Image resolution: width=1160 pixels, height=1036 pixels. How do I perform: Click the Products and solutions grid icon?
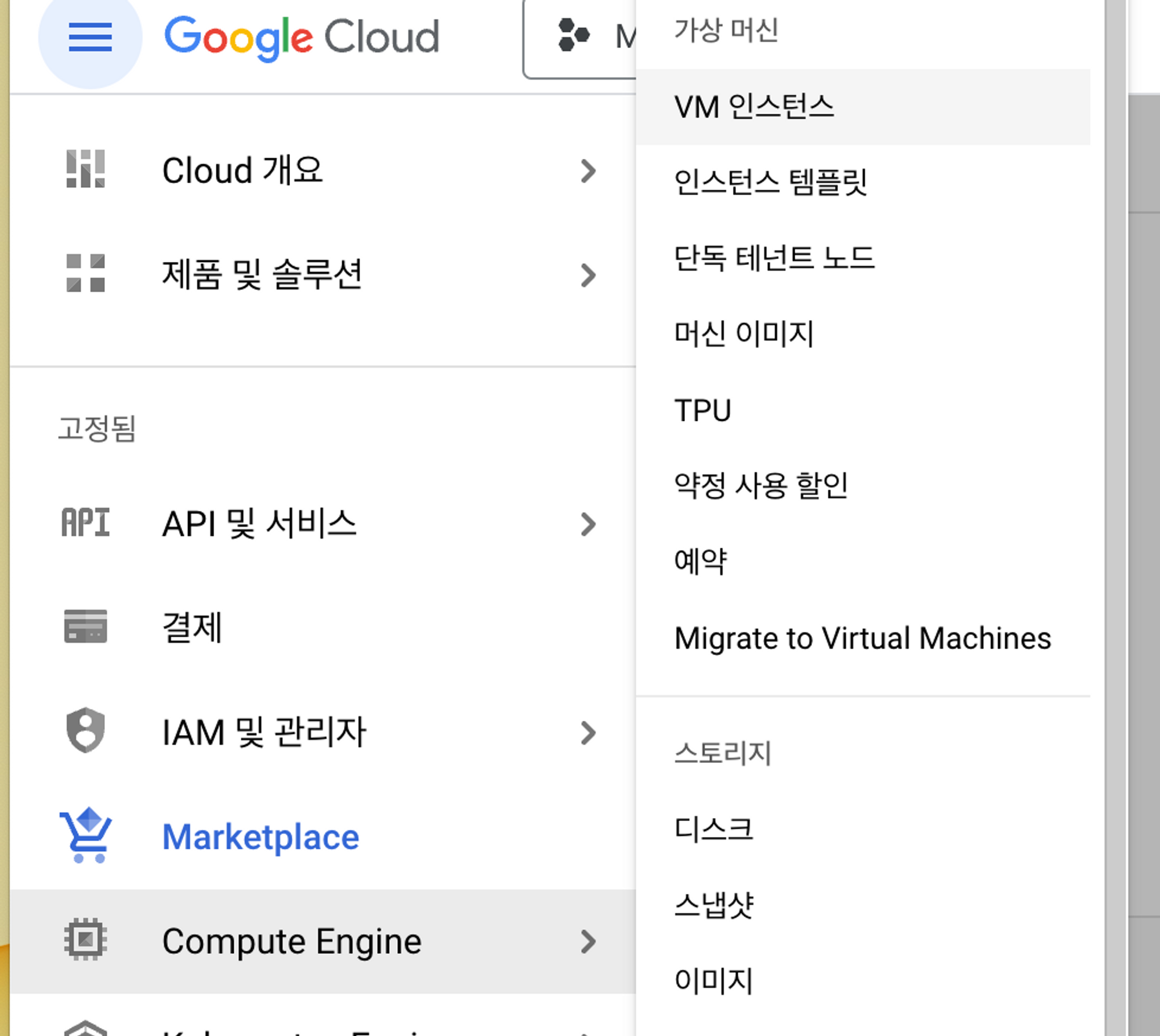point(85,273)
